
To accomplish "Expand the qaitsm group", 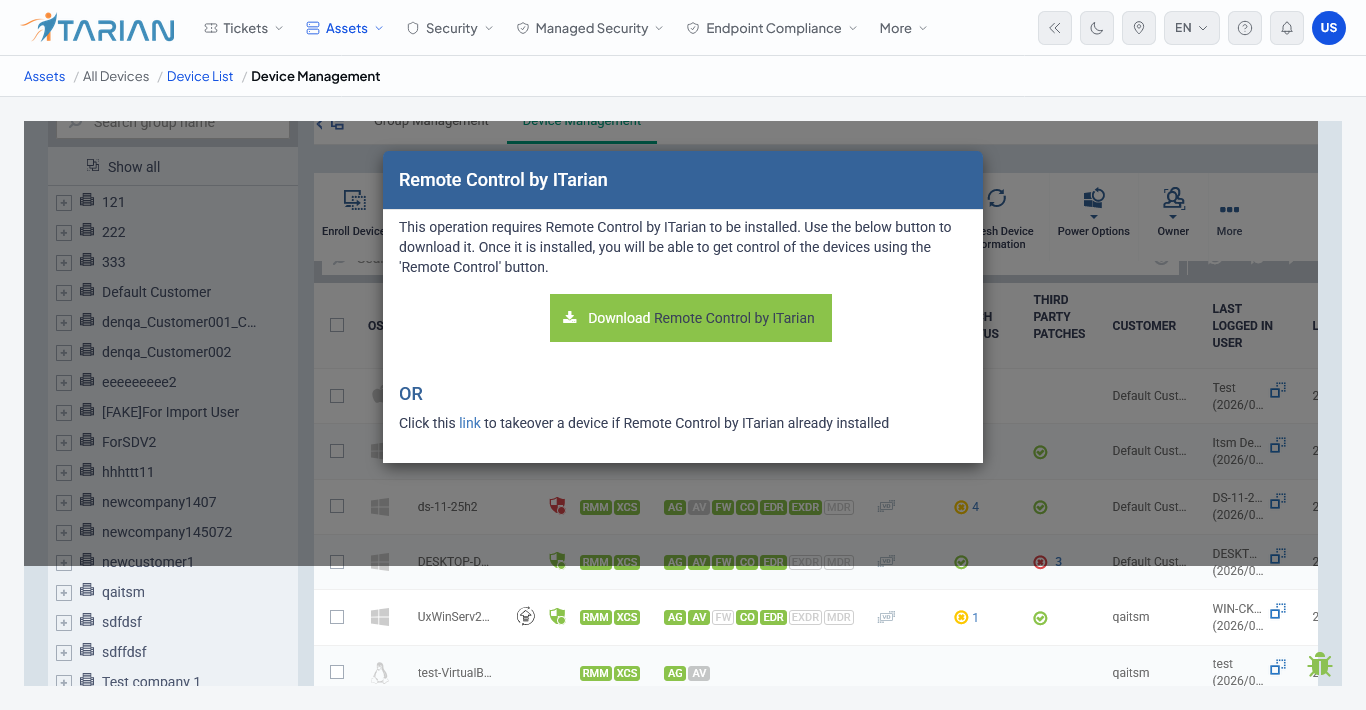I will point(64,593).
